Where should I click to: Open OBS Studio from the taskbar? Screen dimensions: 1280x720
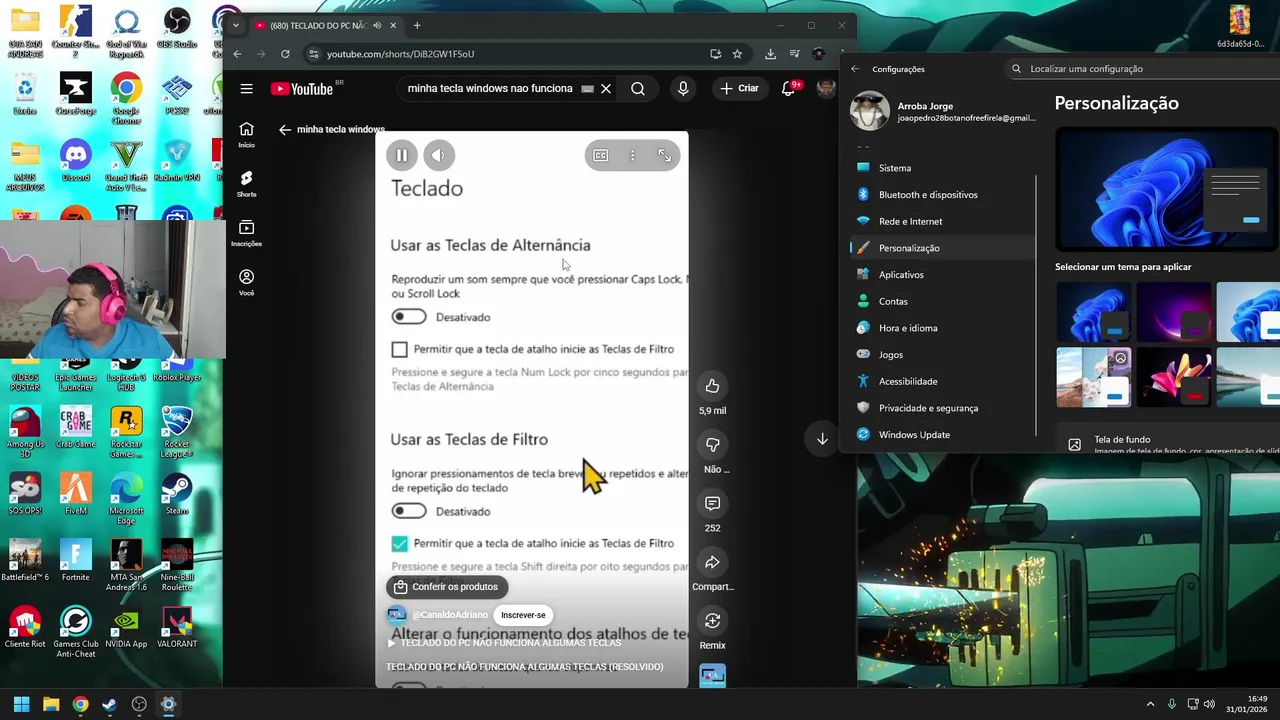tap(139, 704)
